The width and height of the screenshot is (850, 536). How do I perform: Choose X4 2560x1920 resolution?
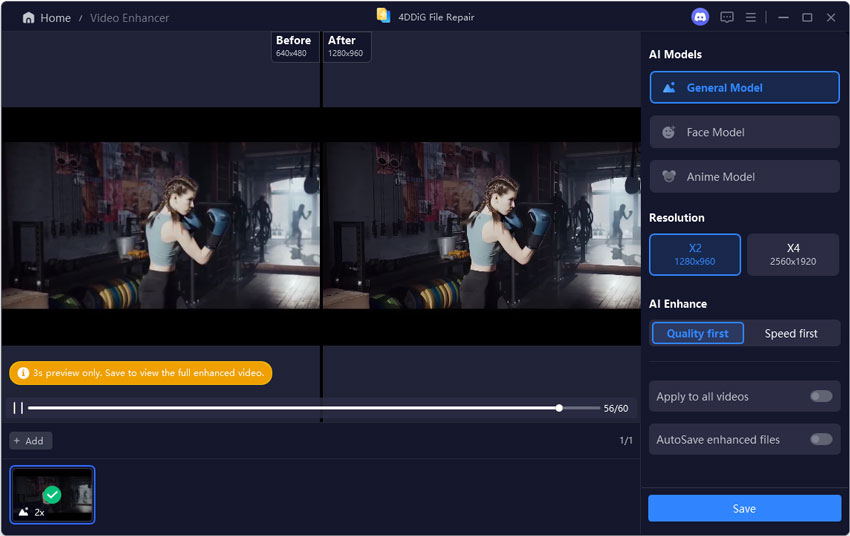[793, 255]
